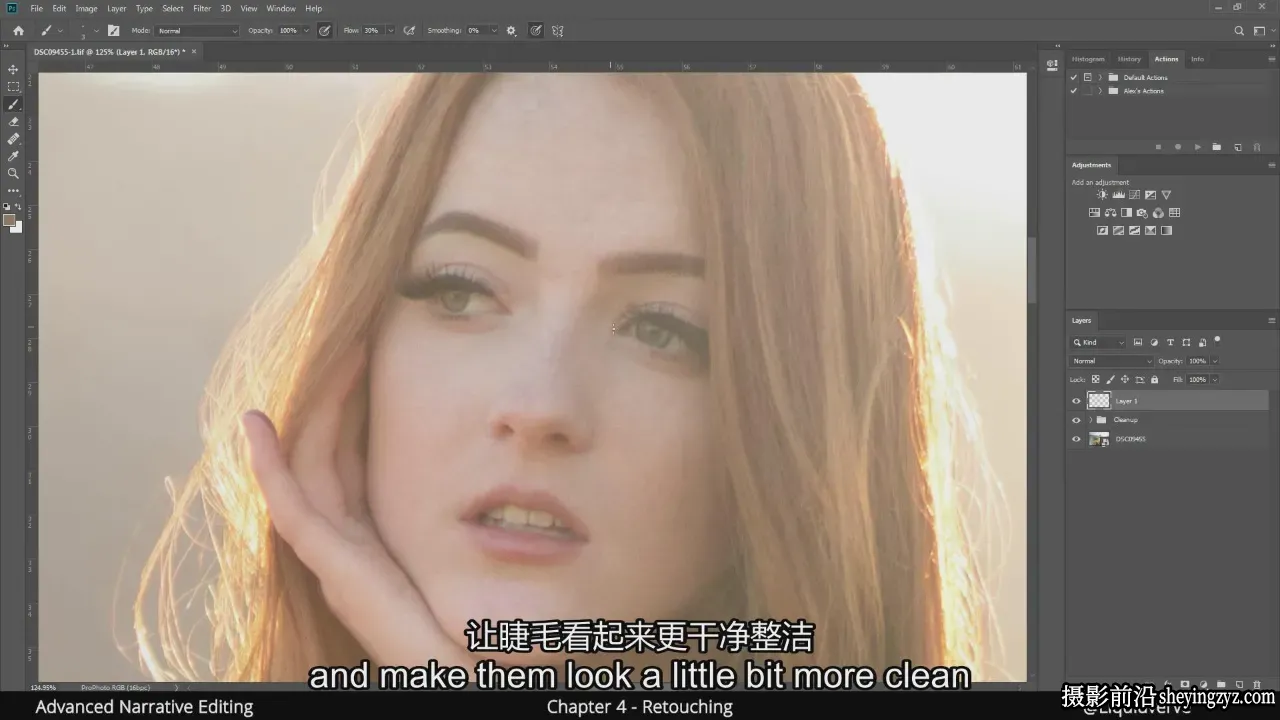Image resolution: width=1280 pixels, height=720 pixels.
Task: Uncheck Default Actions set checkmark
Action: (1074, 77)
